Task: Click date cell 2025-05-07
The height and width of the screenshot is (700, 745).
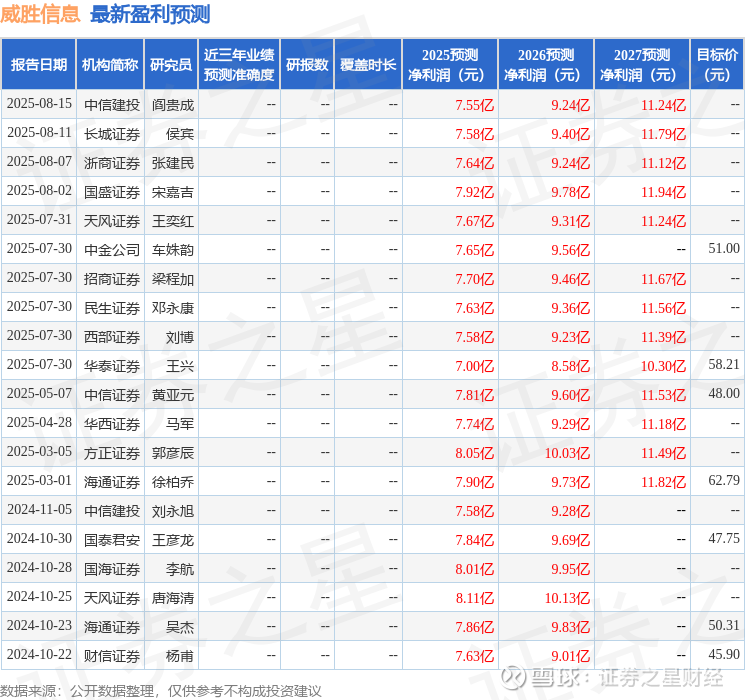Action: pyautogui.click(x=39, y=394)
